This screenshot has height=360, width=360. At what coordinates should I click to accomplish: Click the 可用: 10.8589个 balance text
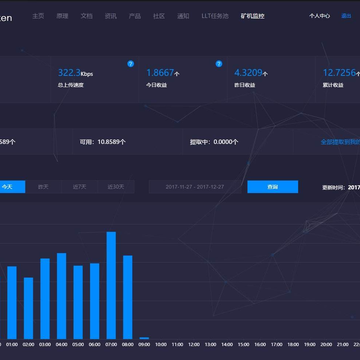tap(102, 142)
